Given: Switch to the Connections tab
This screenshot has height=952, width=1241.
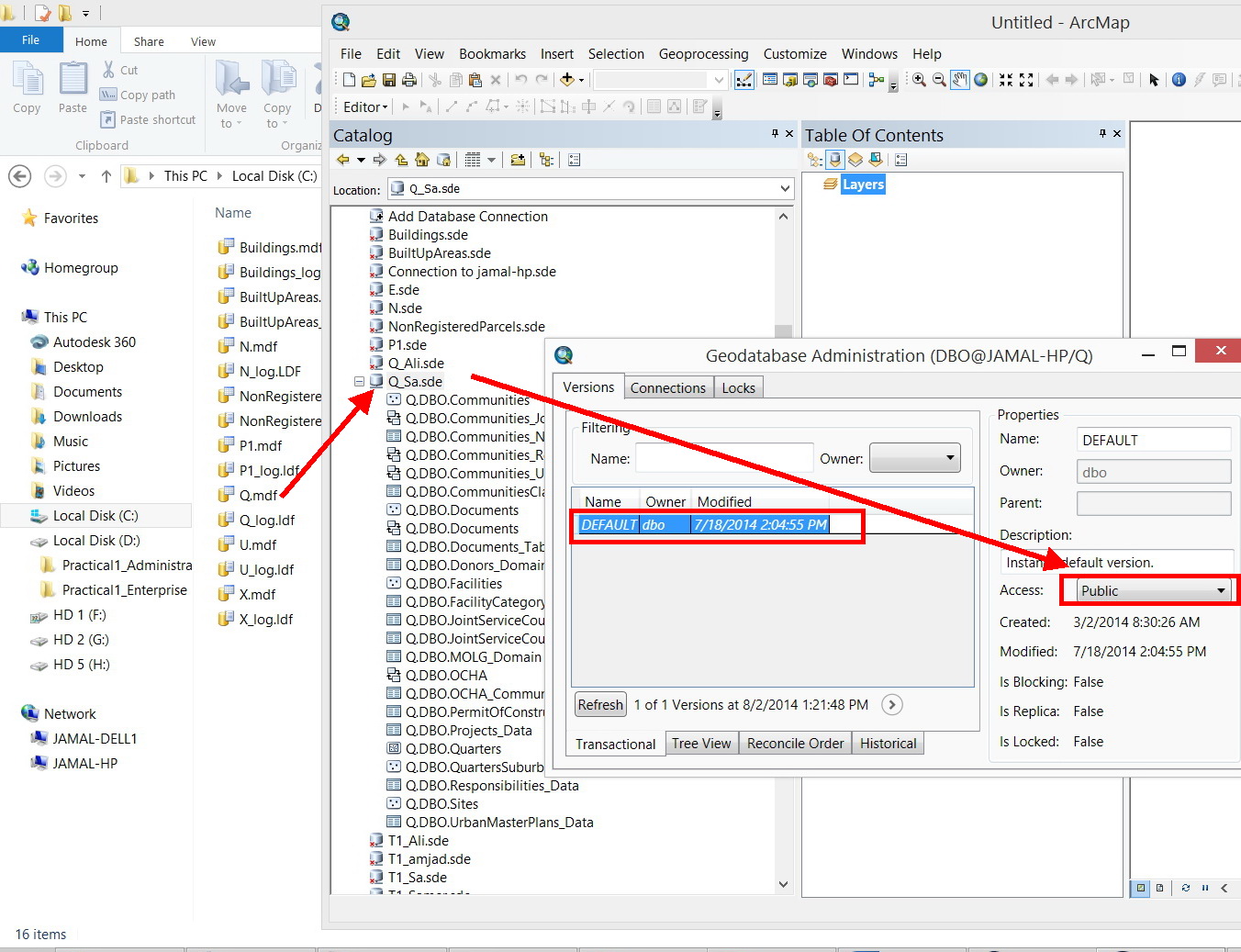Looking at the screenshot, I should click(x=668, y=387).
